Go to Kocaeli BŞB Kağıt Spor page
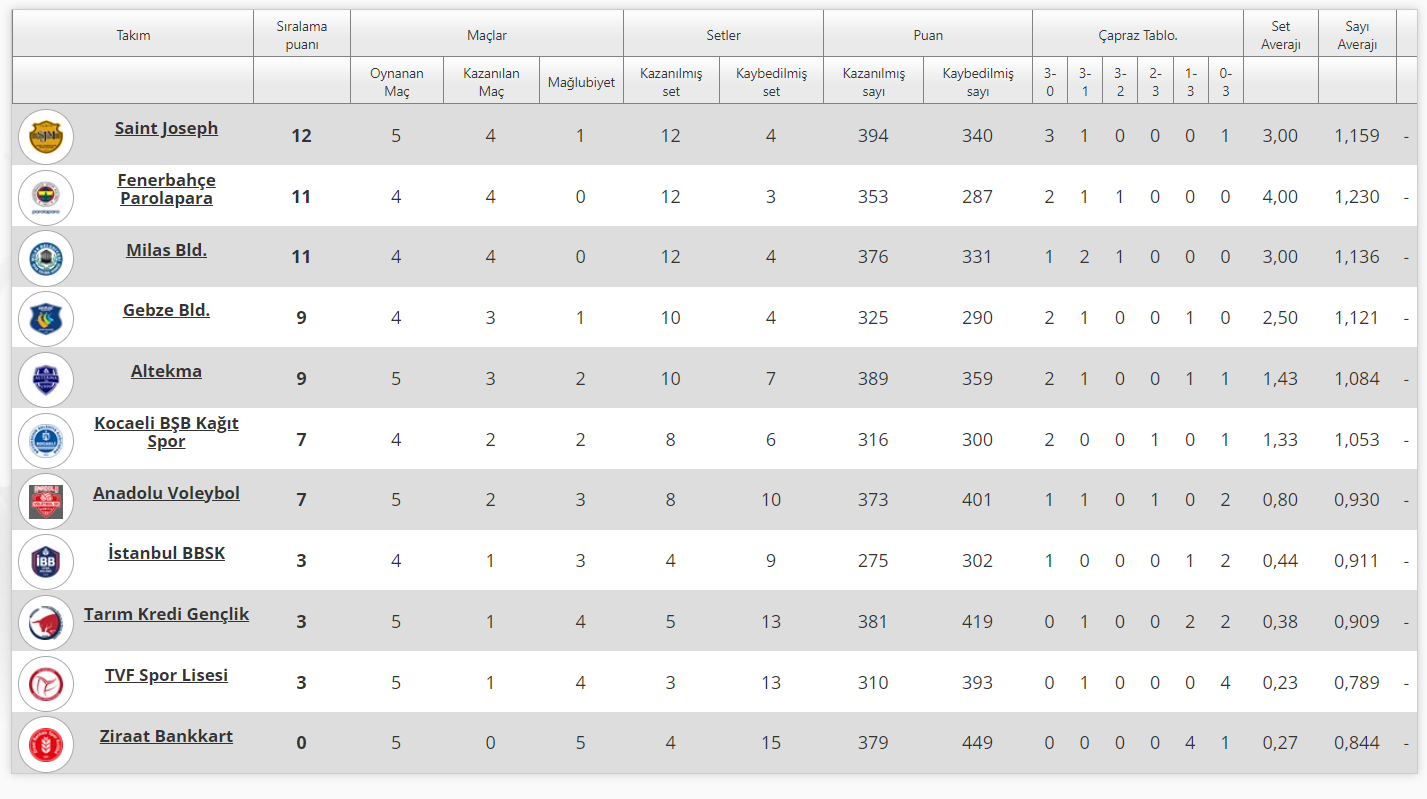1427x799 pixels. (166, 432)
